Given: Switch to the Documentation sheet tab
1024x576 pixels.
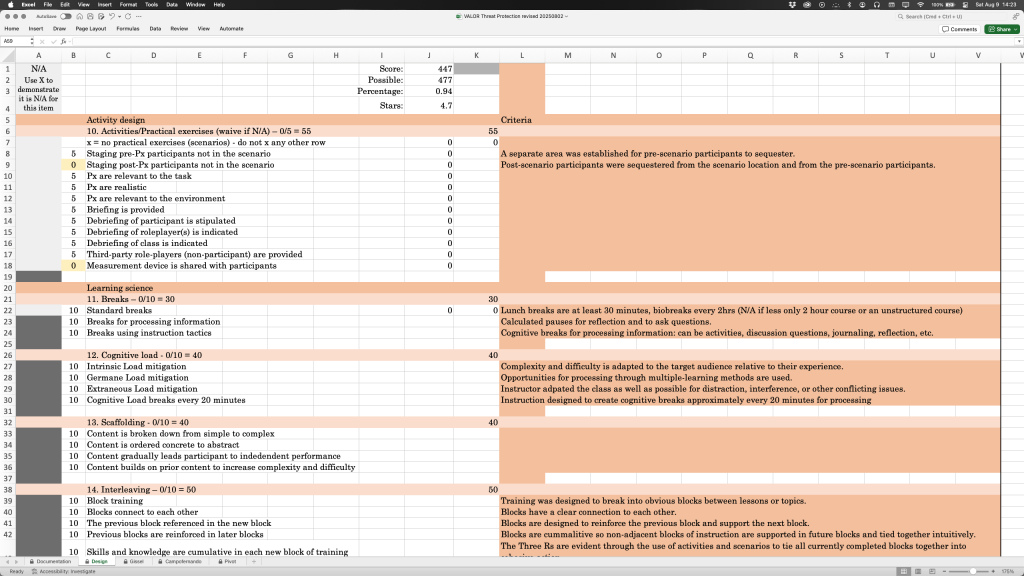Looking at the screenshot, I should [x=50, y=562].
